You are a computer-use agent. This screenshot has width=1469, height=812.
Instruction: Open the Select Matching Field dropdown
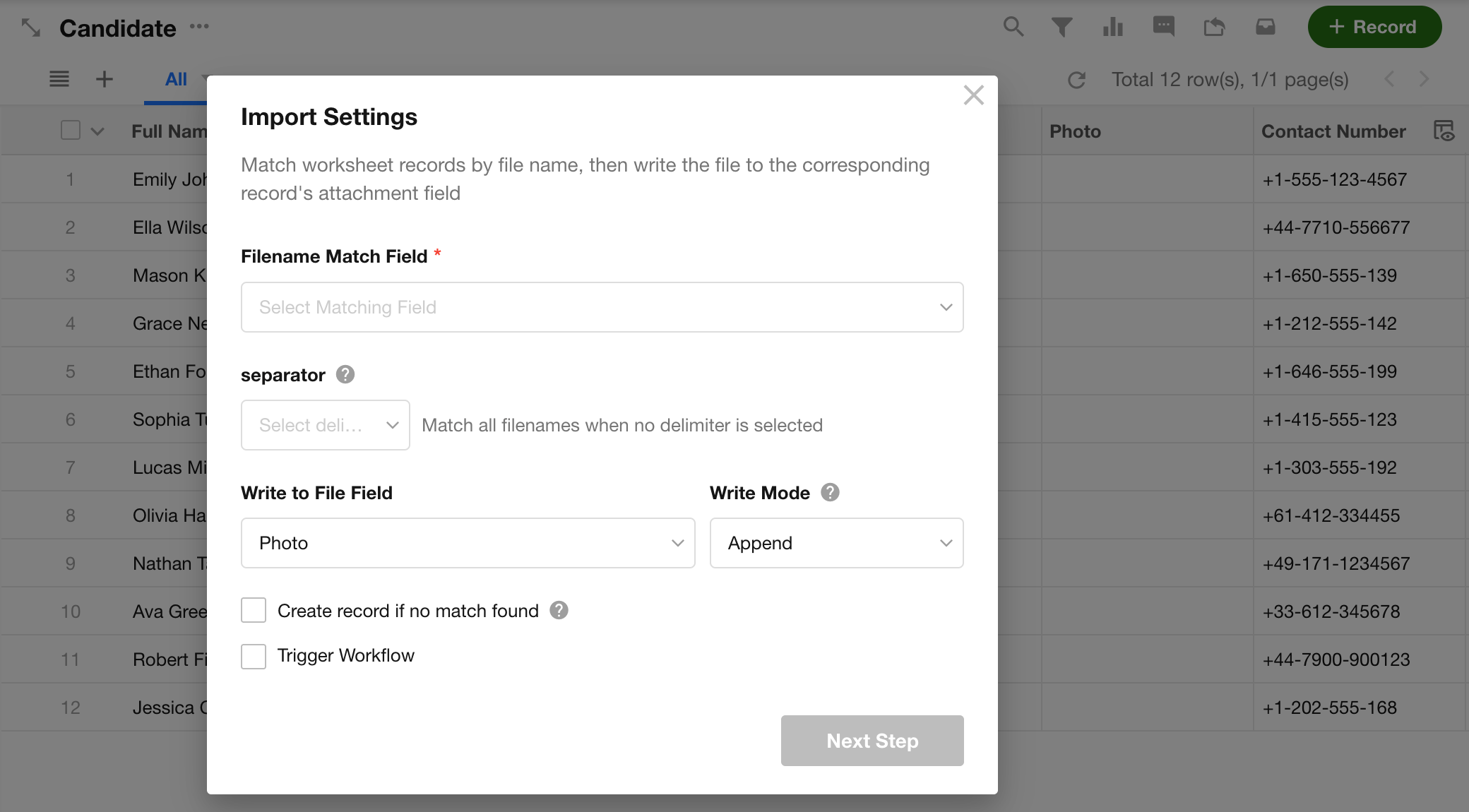[602, 307]
